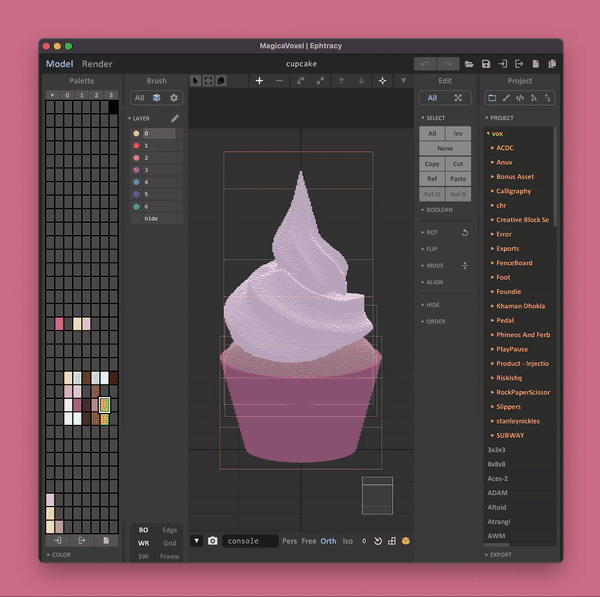Expand the BOOLEAN section

coord(437,210)
